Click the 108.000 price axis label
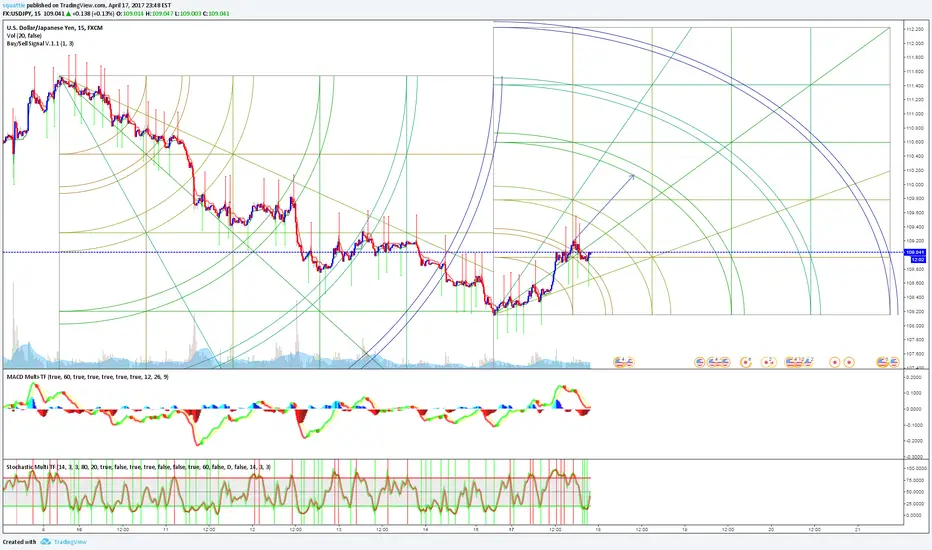The image size is (932, 550). [914, 325]
